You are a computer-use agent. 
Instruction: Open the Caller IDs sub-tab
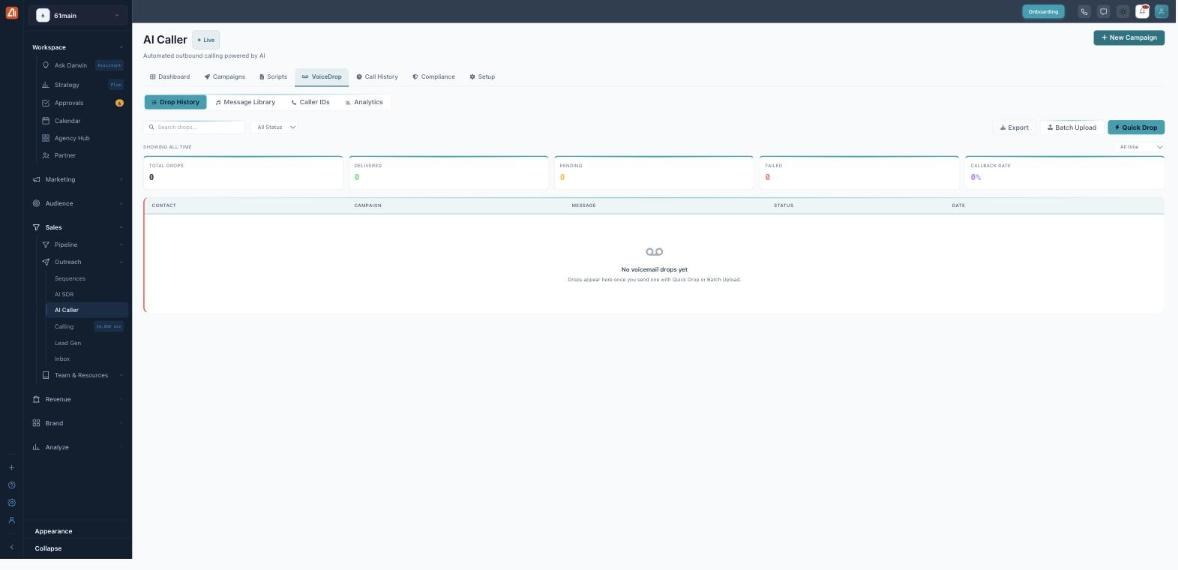click(x=310, y=102)
